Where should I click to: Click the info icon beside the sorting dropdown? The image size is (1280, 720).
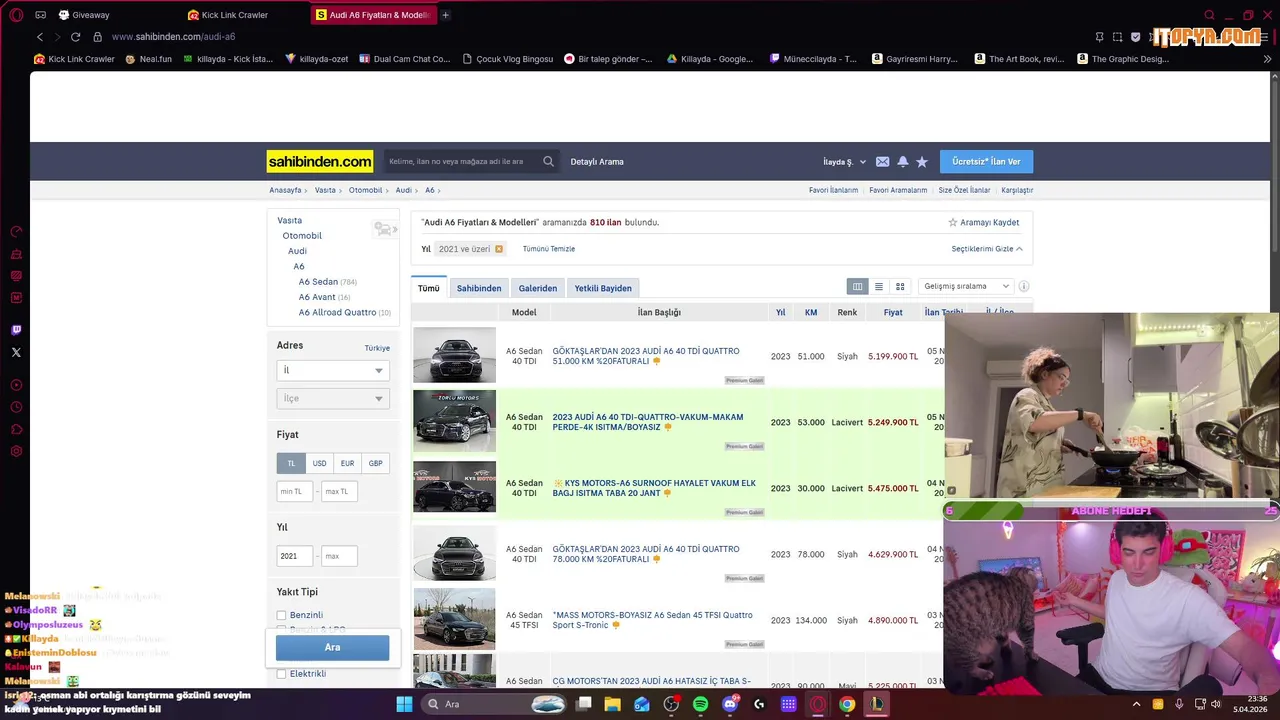pos(1024,287)
